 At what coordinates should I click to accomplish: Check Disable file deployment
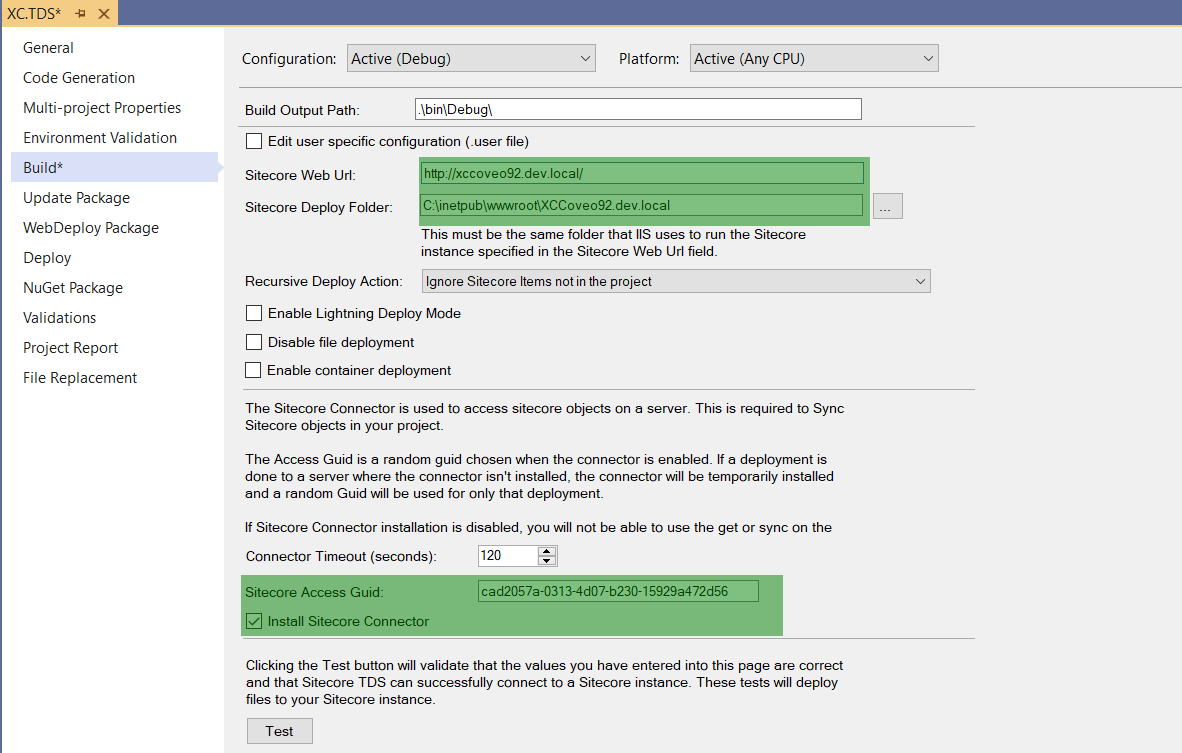pos(254,342)
